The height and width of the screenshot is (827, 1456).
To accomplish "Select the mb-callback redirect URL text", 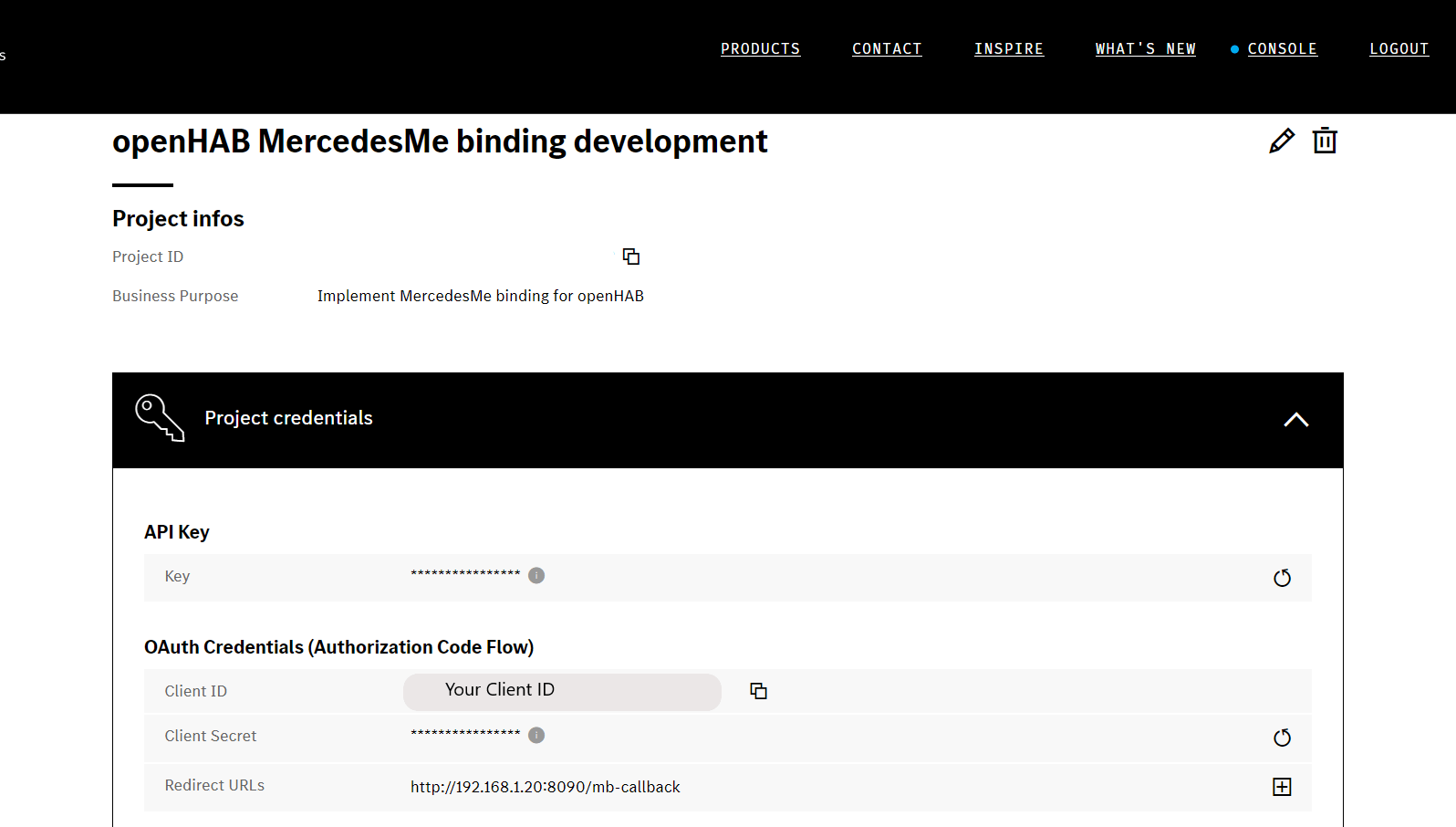I will [x=545, y=787].
